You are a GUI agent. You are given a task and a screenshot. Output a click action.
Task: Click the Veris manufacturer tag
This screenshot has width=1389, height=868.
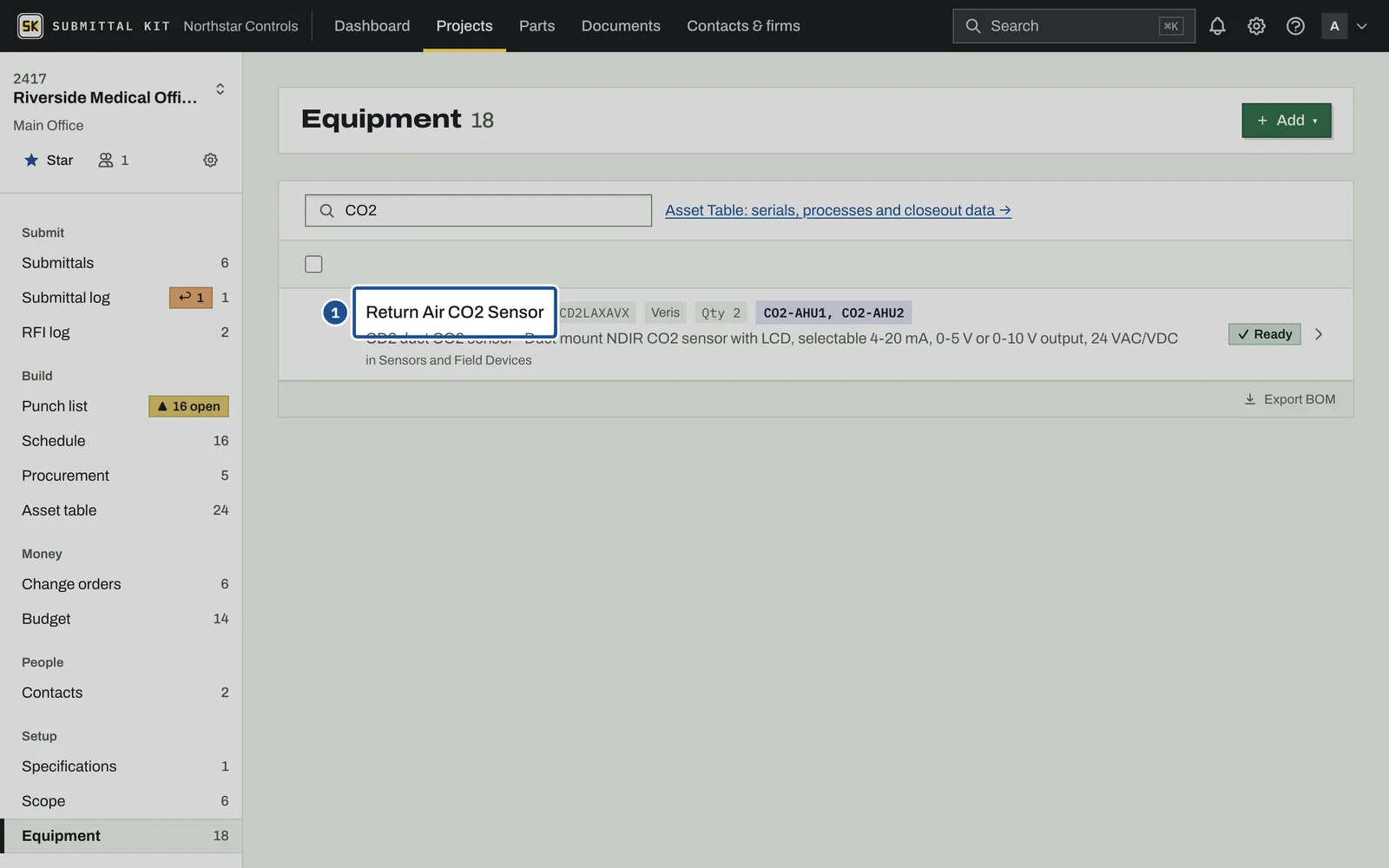666,312
